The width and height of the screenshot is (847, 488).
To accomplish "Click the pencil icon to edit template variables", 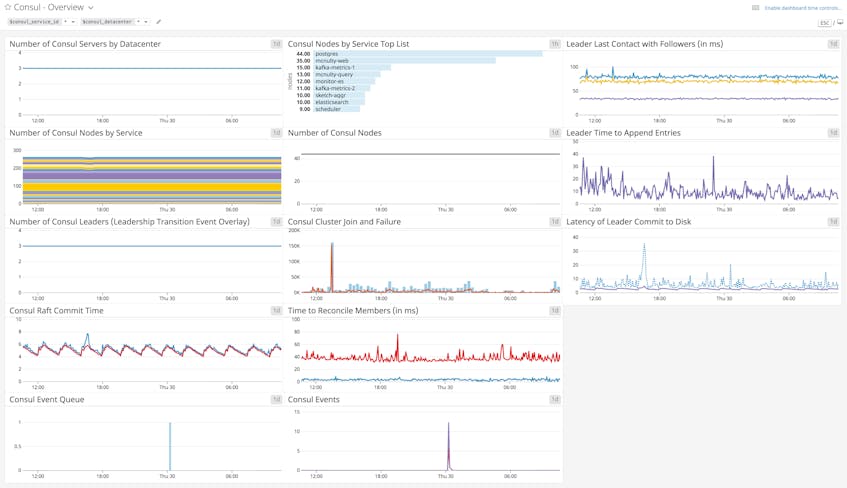I will tap(159, 22).
